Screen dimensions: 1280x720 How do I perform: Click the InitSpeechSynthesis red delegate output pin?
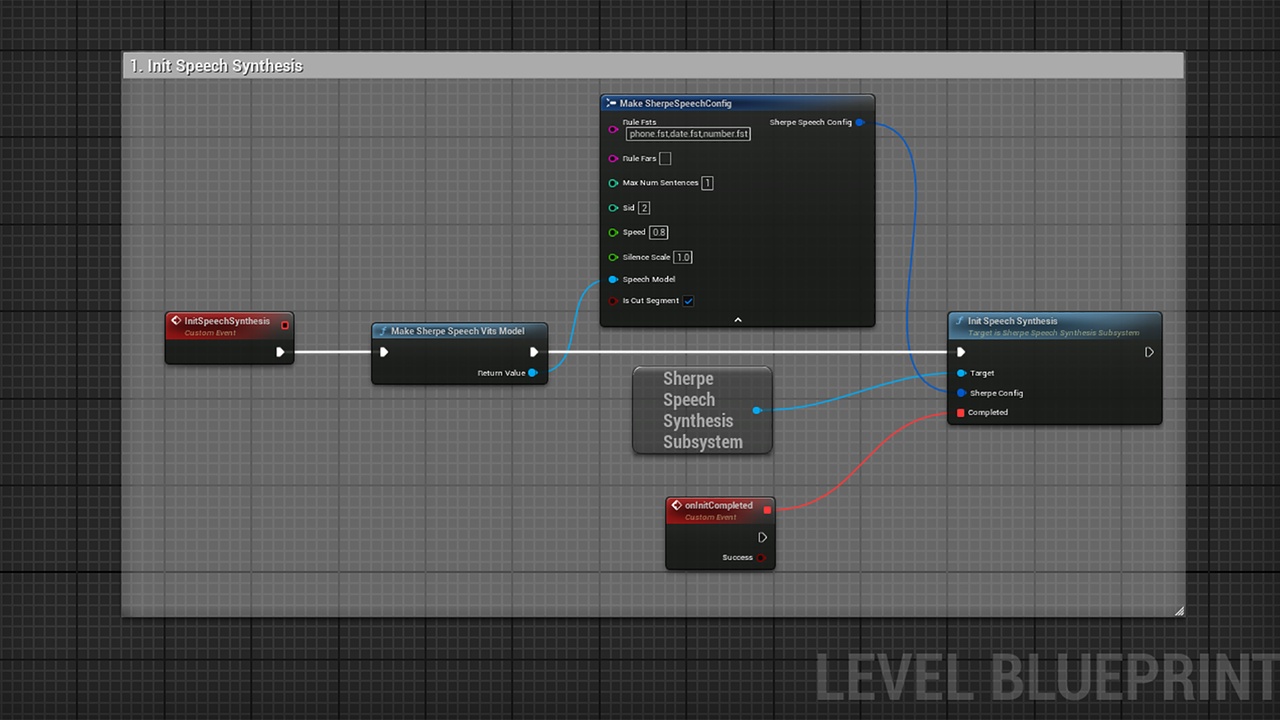pyautogui.click(x=285, y=325)
